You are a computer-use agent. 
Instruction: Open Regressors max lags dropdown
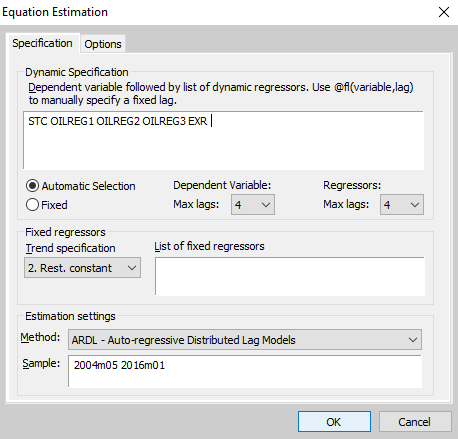[x=402, y=204]
